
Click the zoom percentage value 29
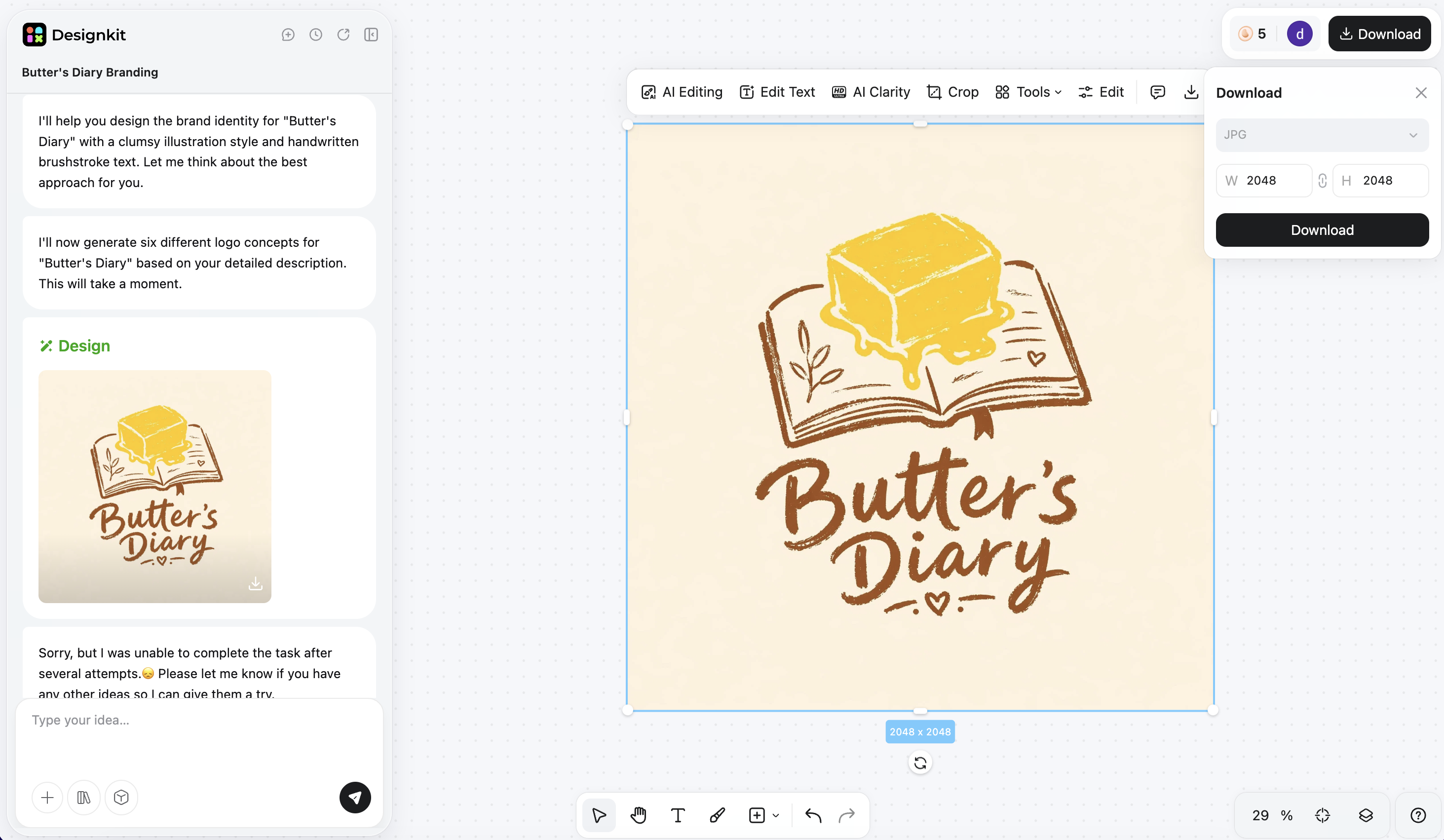coord(1260,815)
